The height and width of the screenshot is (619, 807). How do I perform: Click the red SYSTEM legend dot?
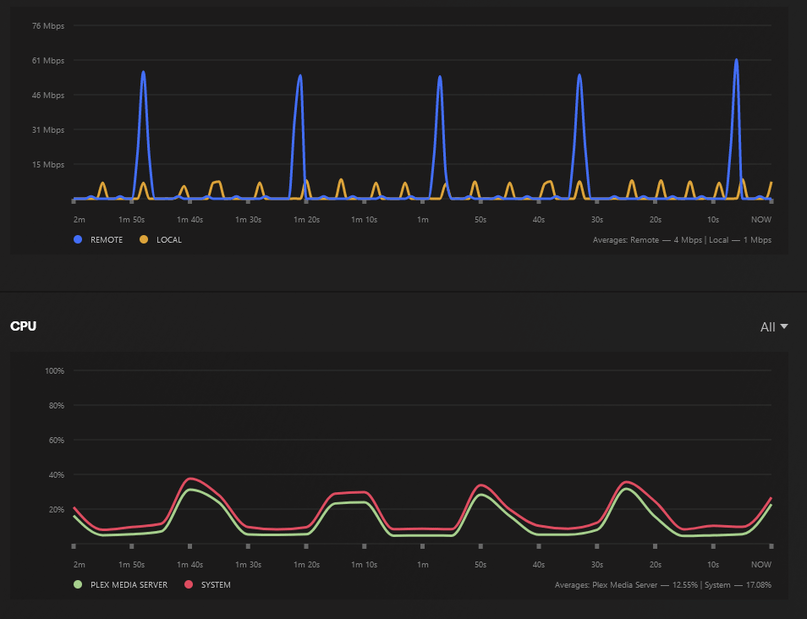pyautogui.click(x=188, y=585)
